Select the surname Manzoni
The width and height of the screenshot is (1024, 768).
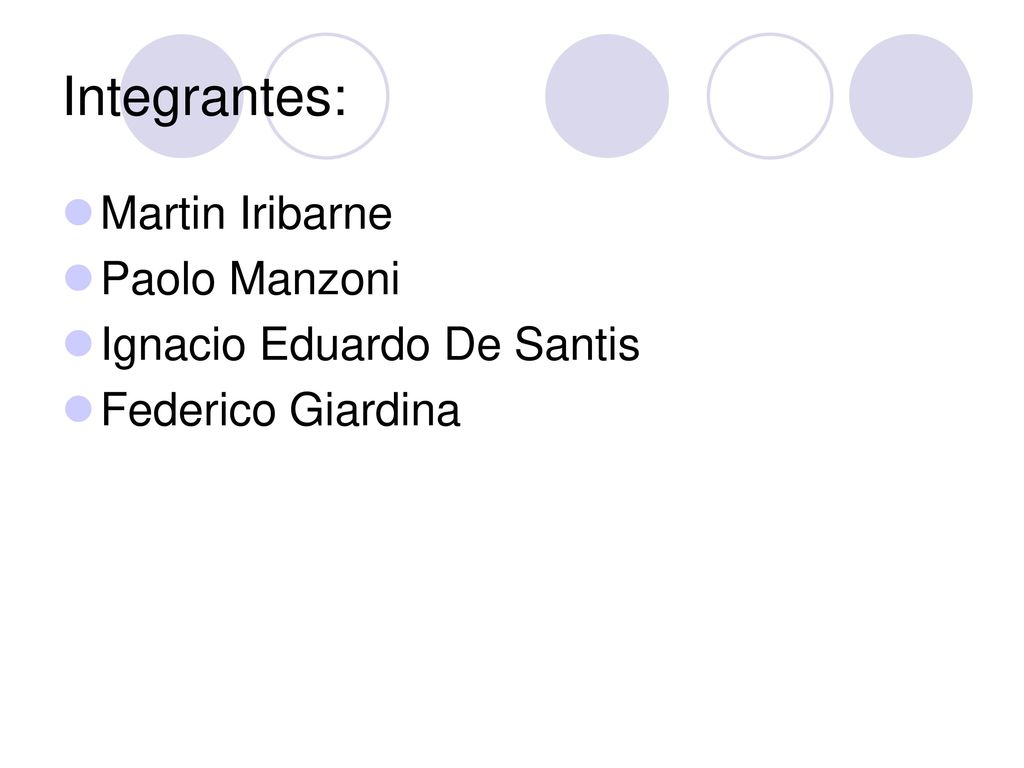[314, 279]
